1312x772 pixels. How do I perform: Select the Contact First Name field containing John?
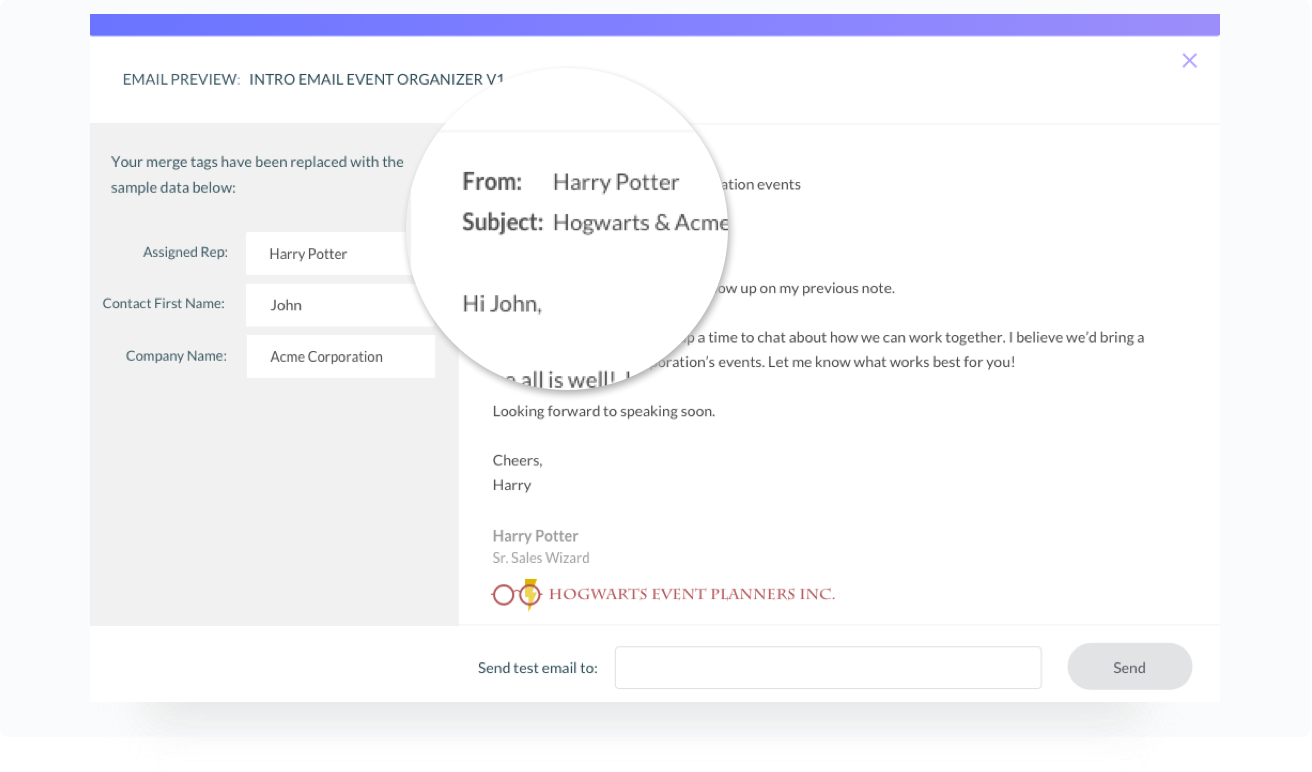pos(330,305)
